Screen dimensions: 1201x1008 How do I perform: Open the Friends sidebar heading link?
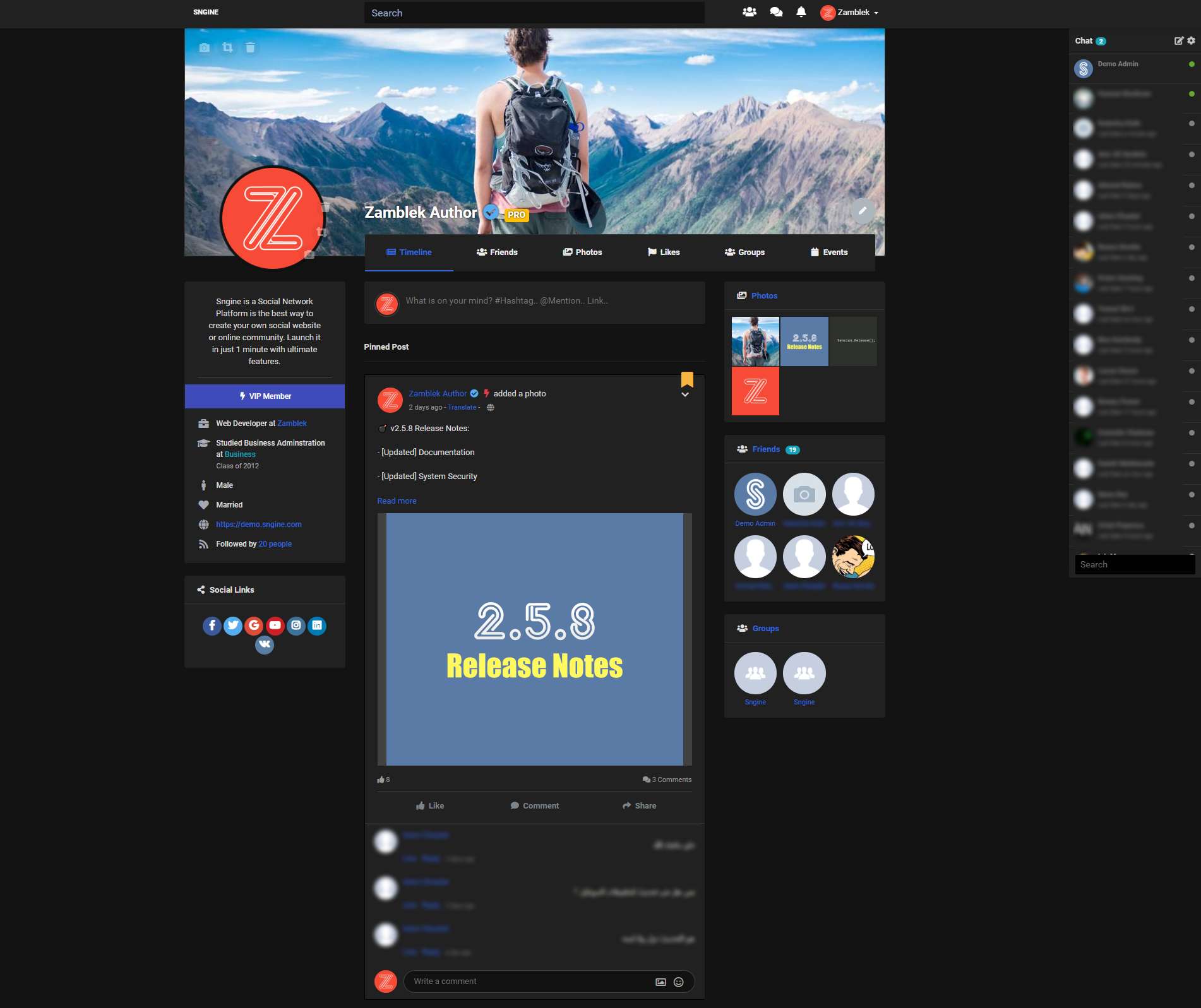[x=766, y=449]
